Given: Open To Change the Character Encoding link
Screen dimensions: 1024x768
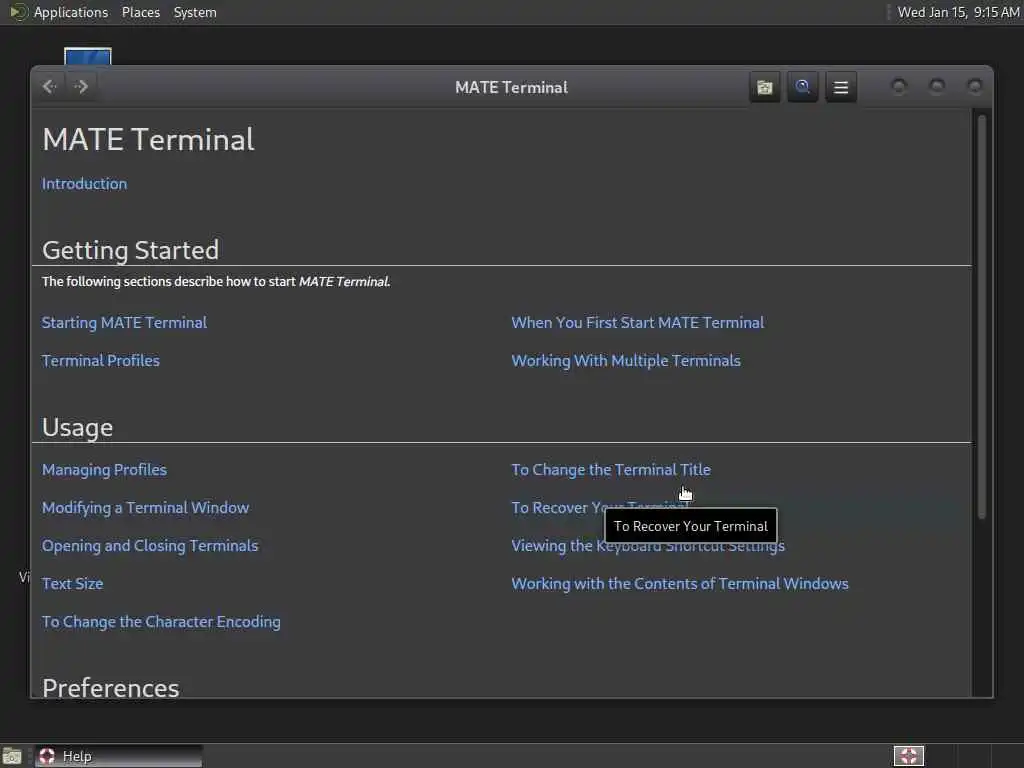Looking at the screenshot, I should click(x=161, y=622).
